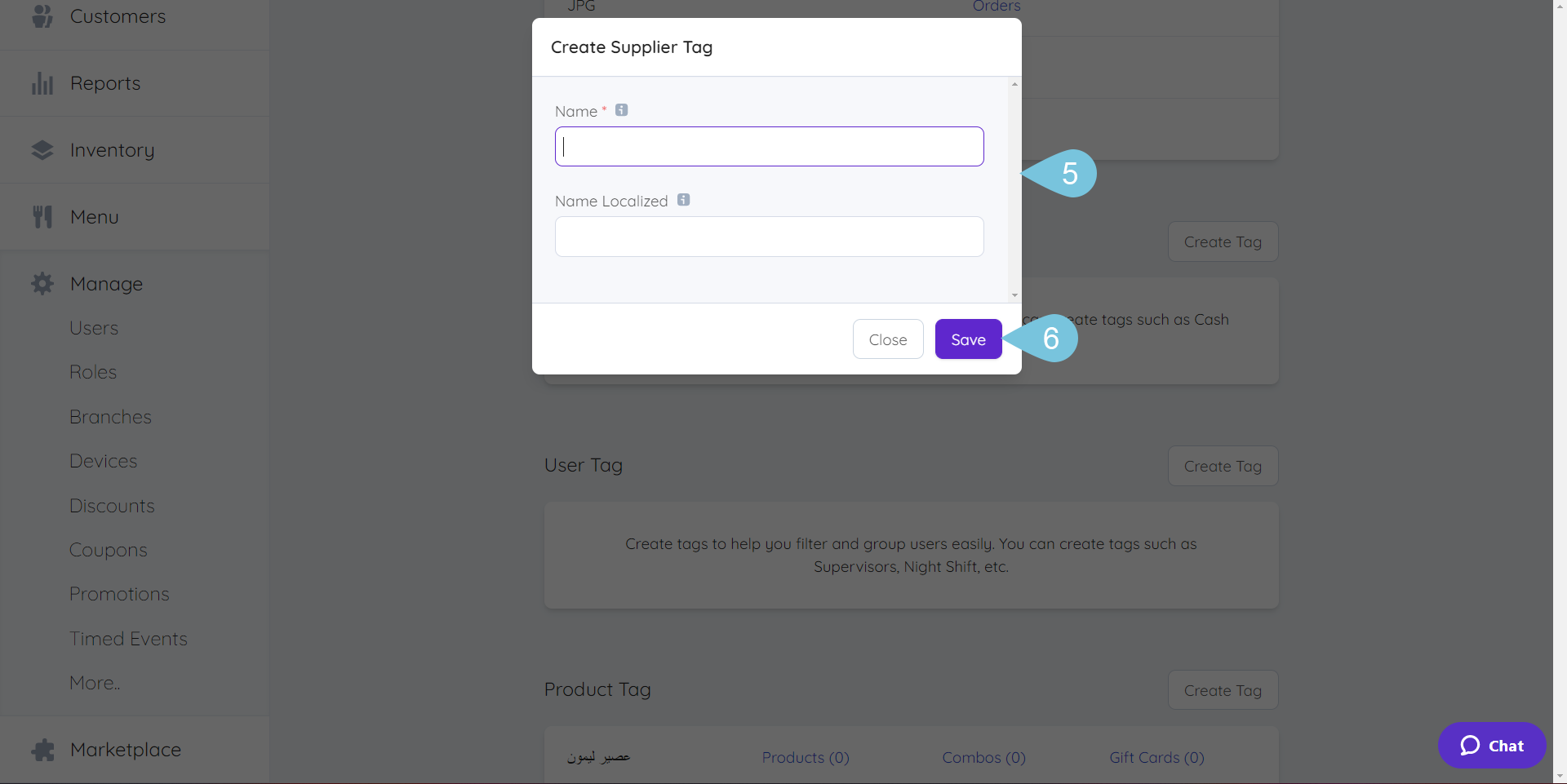The height and width of the screenshot is (784, 1567).
Task: Expand More.. under the Manage menu
Action: coord(94,682)
